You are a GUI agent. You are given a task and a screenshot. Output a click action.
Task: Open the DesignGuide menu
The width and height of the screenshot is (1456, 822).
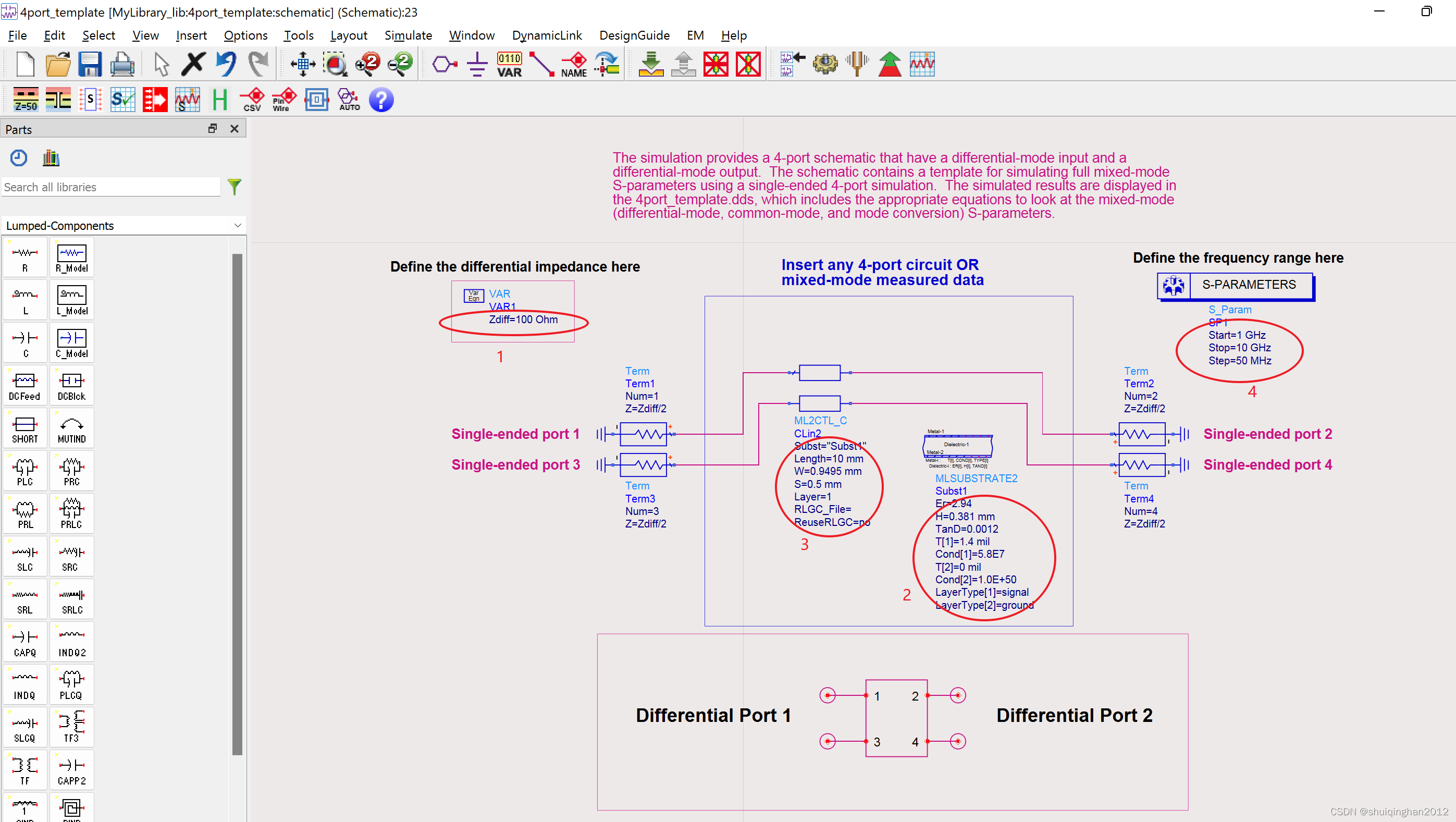[634, 35]
